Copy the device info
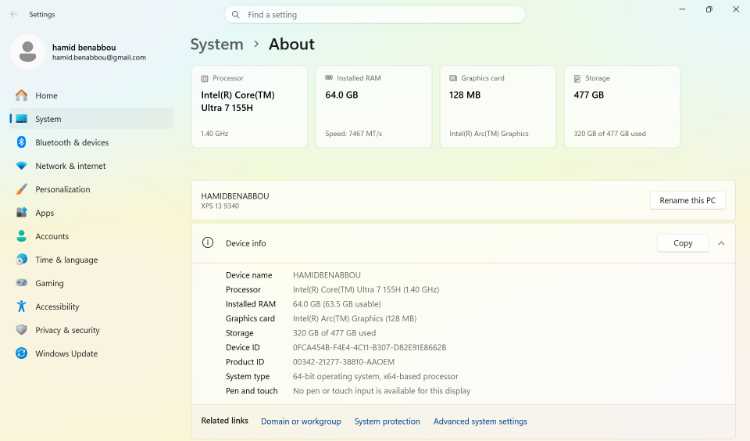Screen dimensions: 750x441 pyautogui.click(x=683, y=243)
